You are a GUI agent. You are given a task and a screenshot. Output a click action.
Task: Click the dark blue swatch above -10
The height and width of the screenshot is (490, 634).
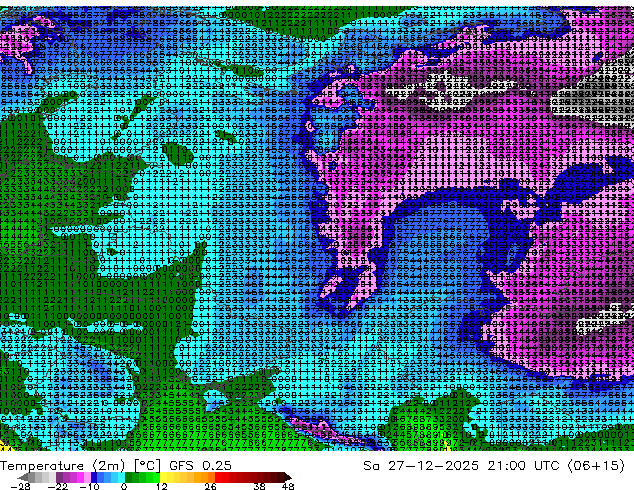tap(94, 477)
